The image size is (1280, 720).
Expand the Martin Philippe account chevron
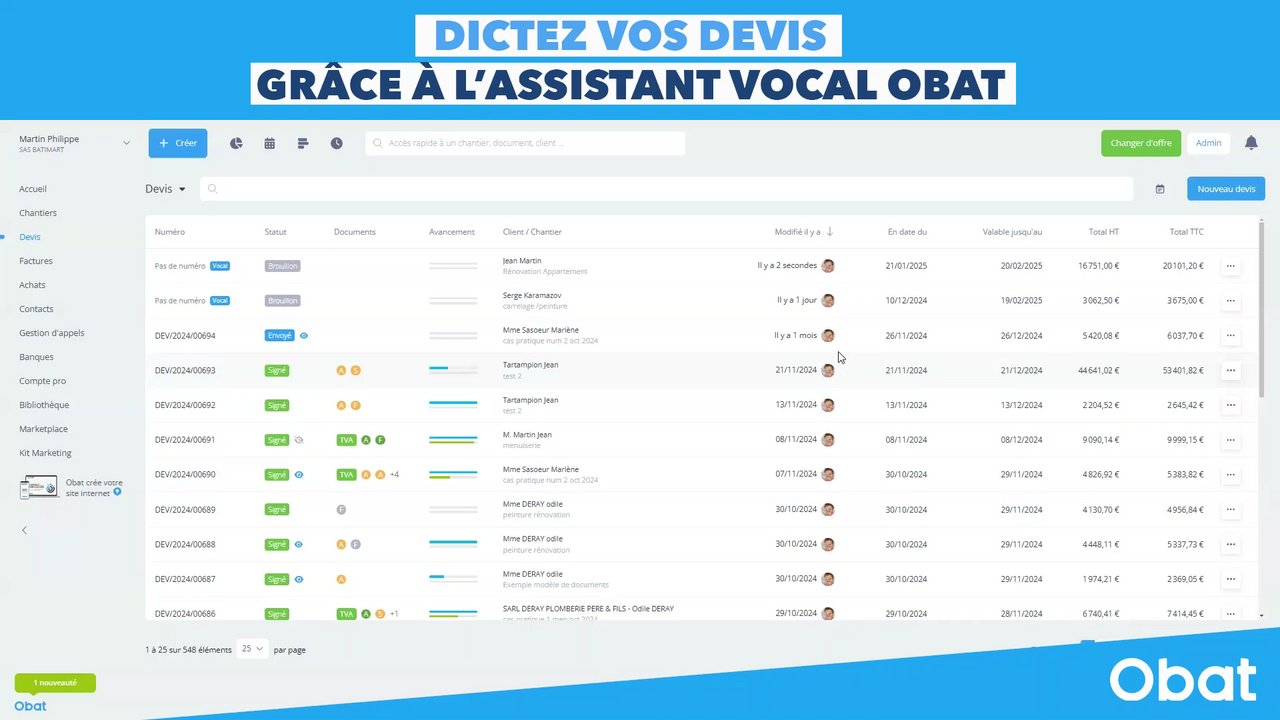click(126, 143)
